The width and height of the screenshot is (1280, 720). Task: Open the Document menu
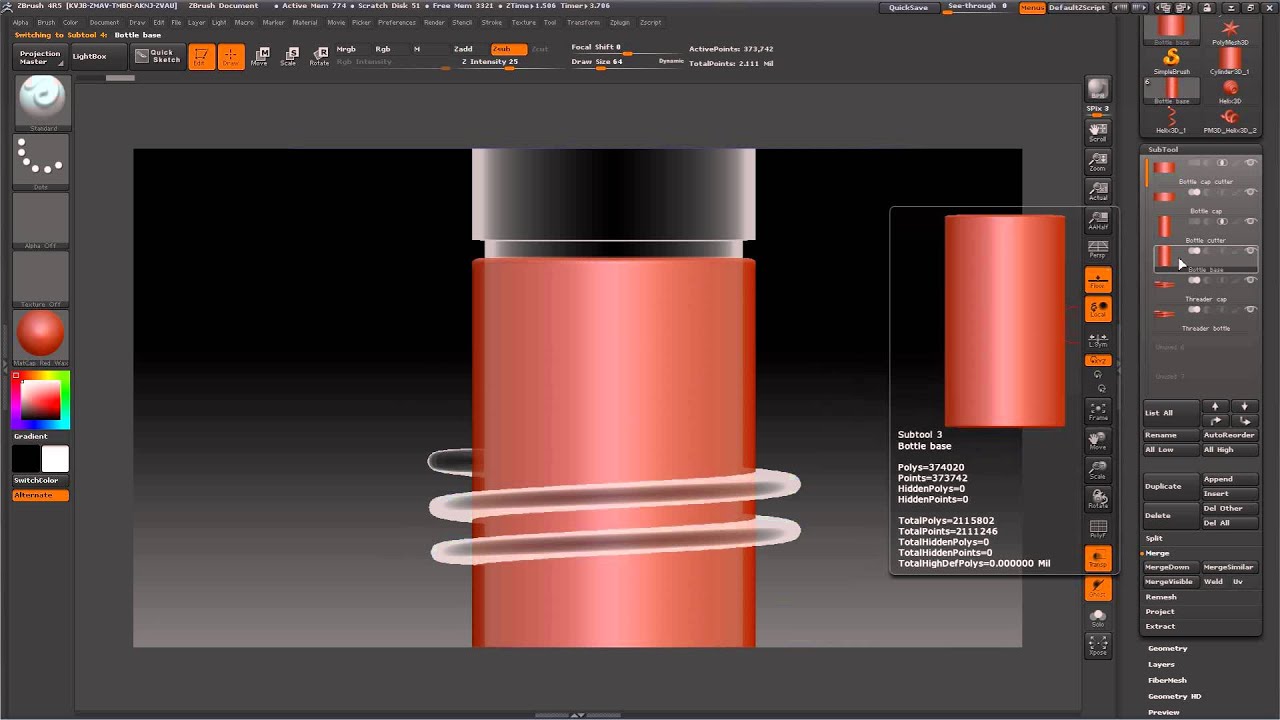click(x=104, y=22)
